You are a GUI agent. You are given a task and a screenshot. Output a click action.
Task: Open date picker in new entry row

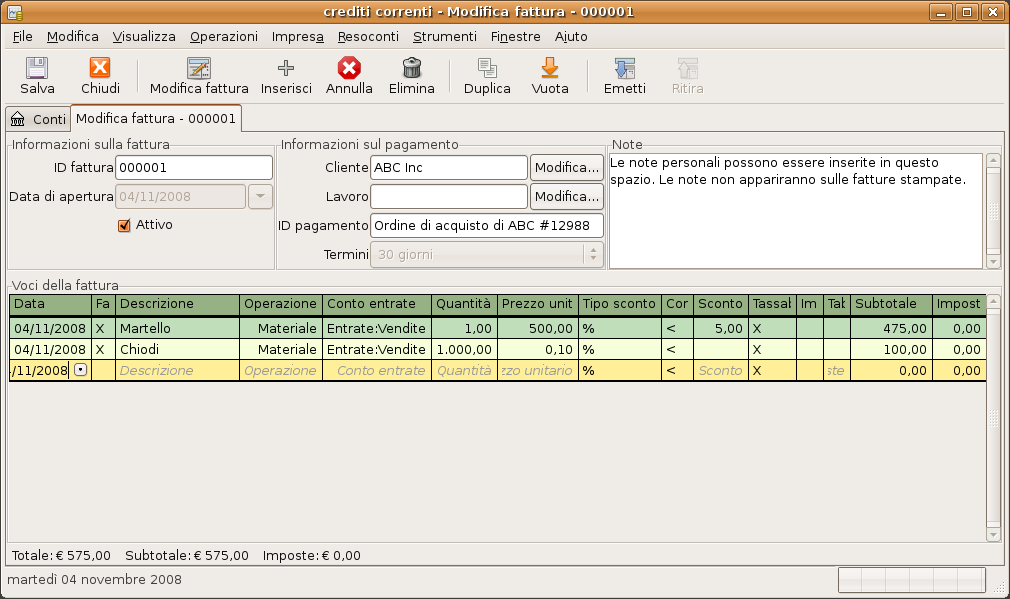80,370
